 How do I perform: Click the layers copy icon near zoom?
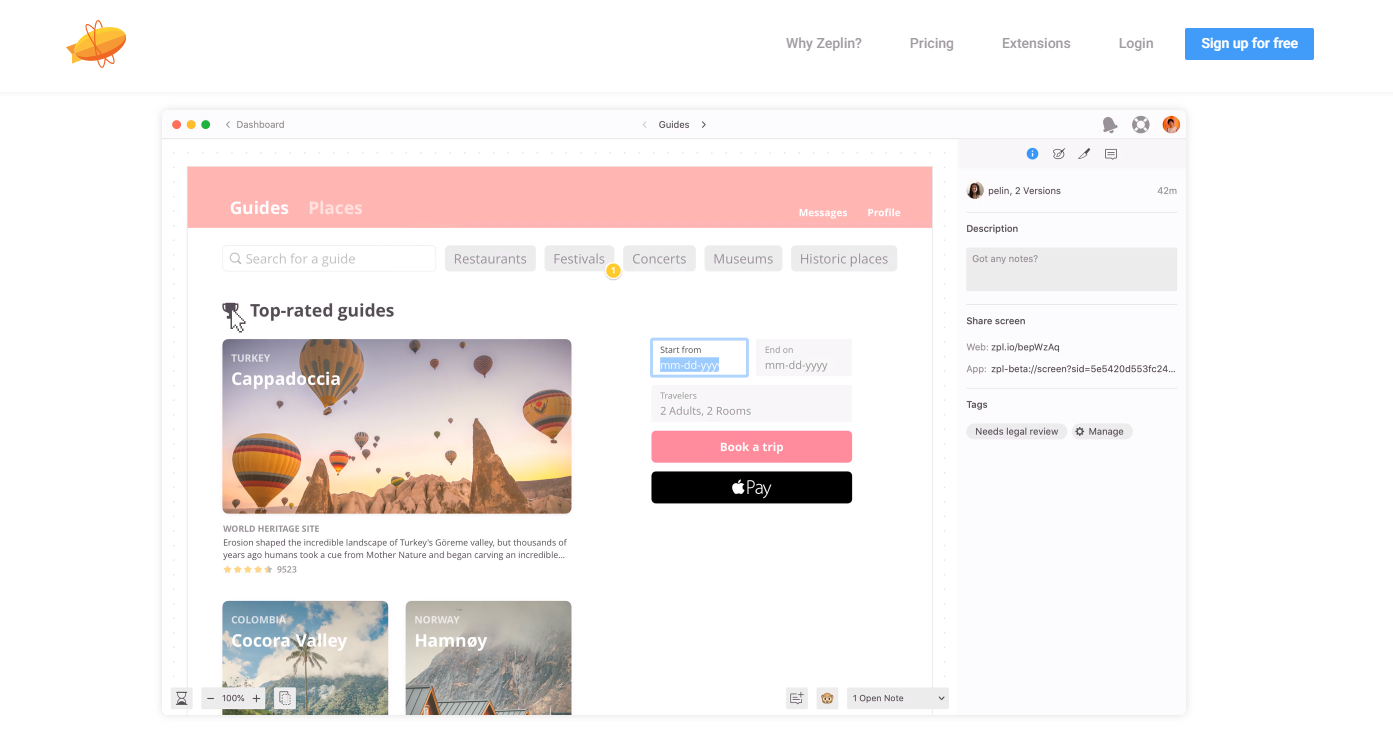click(x=284, y=698)
